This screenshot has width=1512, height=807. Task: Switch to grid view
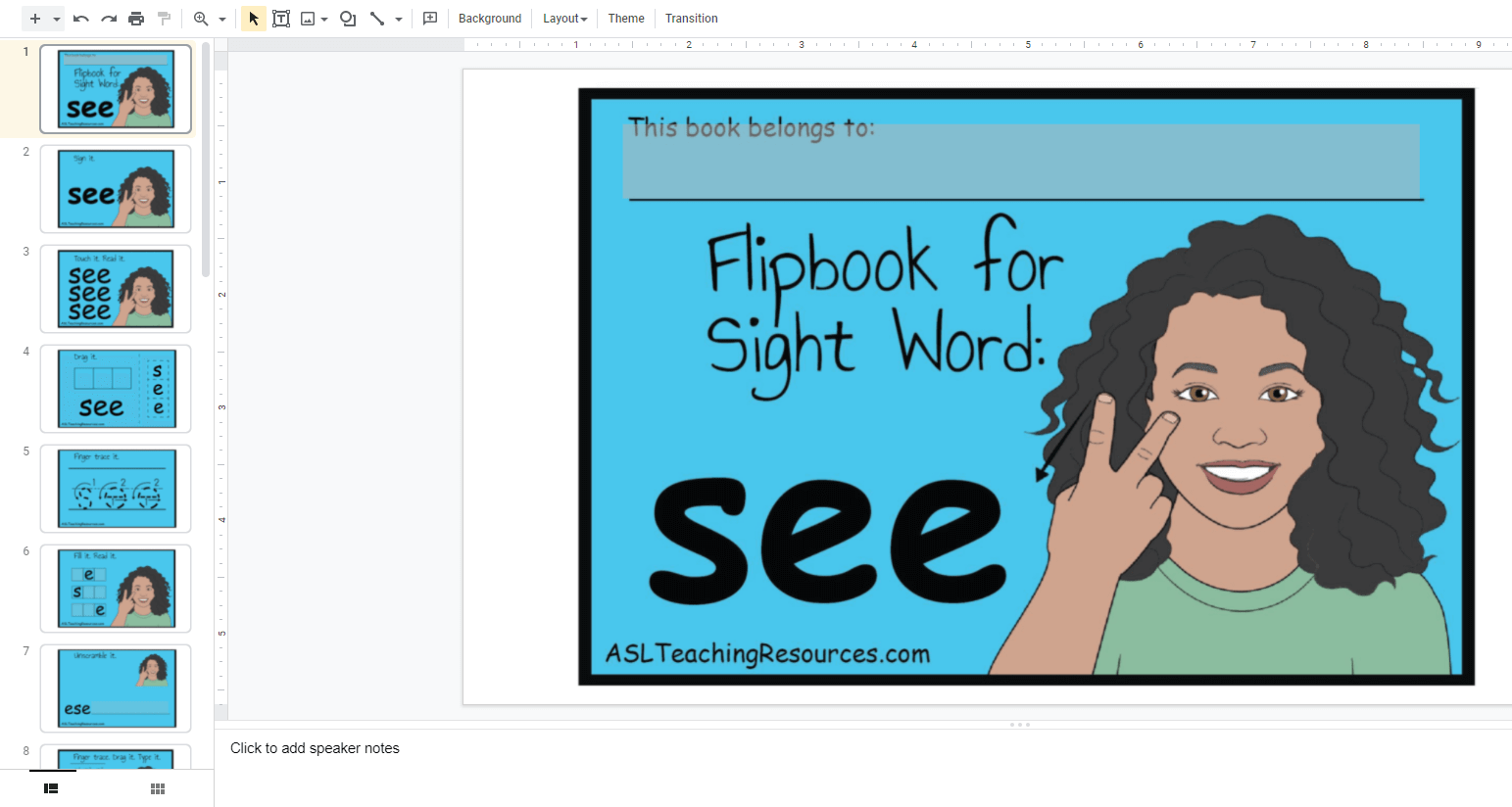click(x=158, y=788)
